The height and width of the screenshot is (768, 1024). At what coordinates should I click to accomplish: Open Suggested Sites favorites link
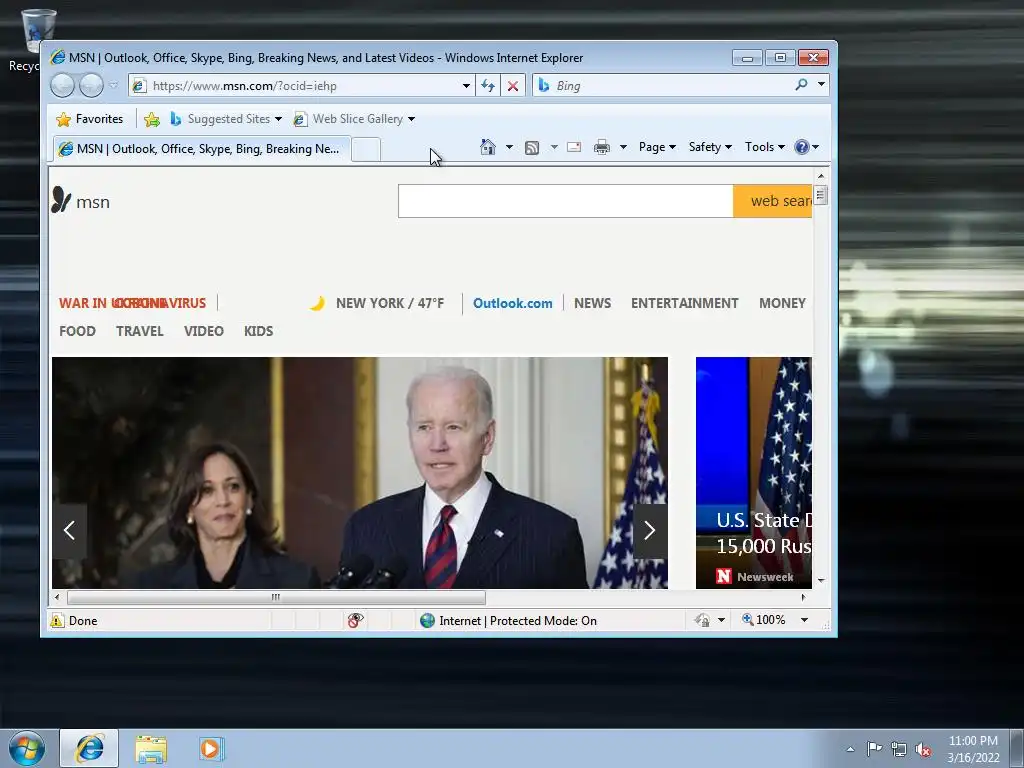click(x=225, y=119)
